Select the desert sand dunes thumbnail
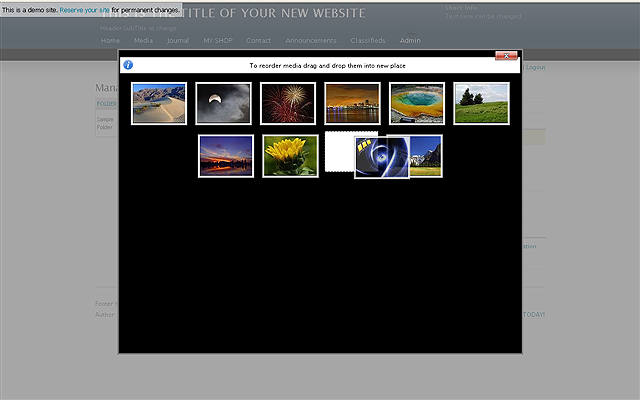Image resolution: width=640 pixels, height=400 pixels. tap(159, 103)
